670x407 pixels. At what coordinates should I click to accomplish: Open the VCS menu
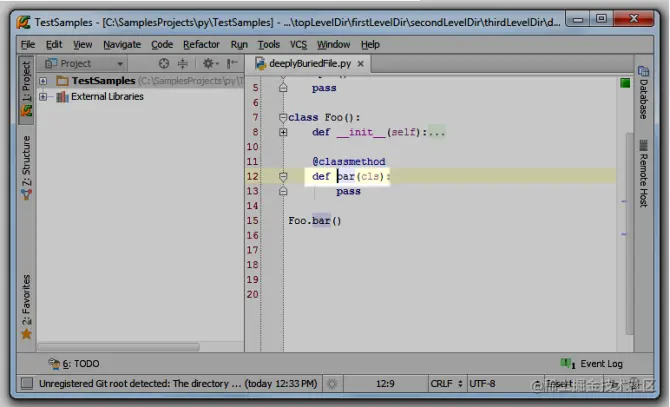pyautogui.click(x=298, y=44)
